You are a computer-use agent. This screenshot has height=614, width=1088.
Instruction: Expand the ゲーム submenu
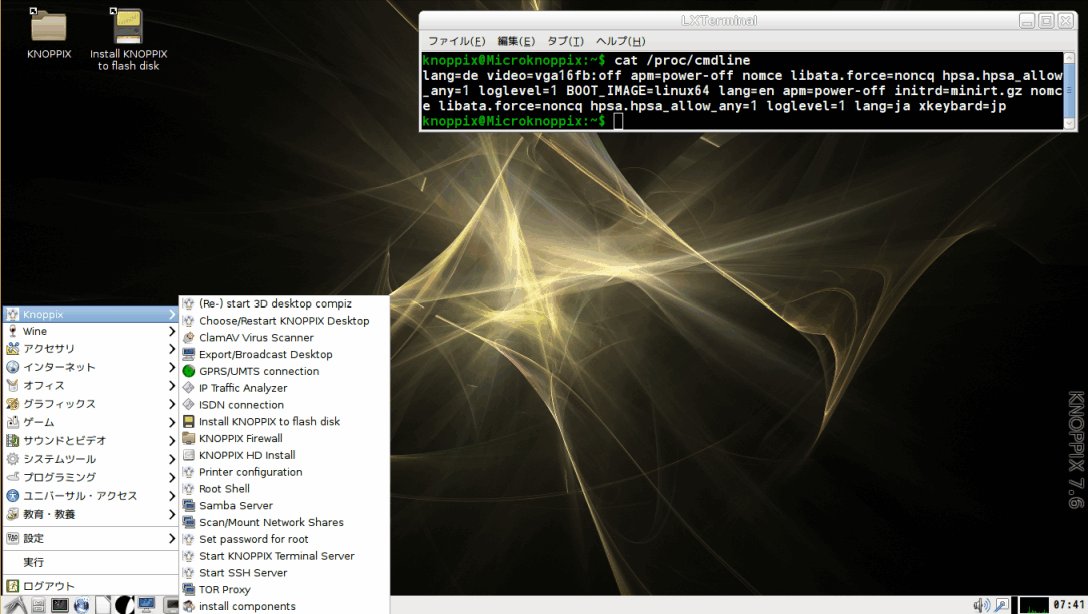pos(91,422)
